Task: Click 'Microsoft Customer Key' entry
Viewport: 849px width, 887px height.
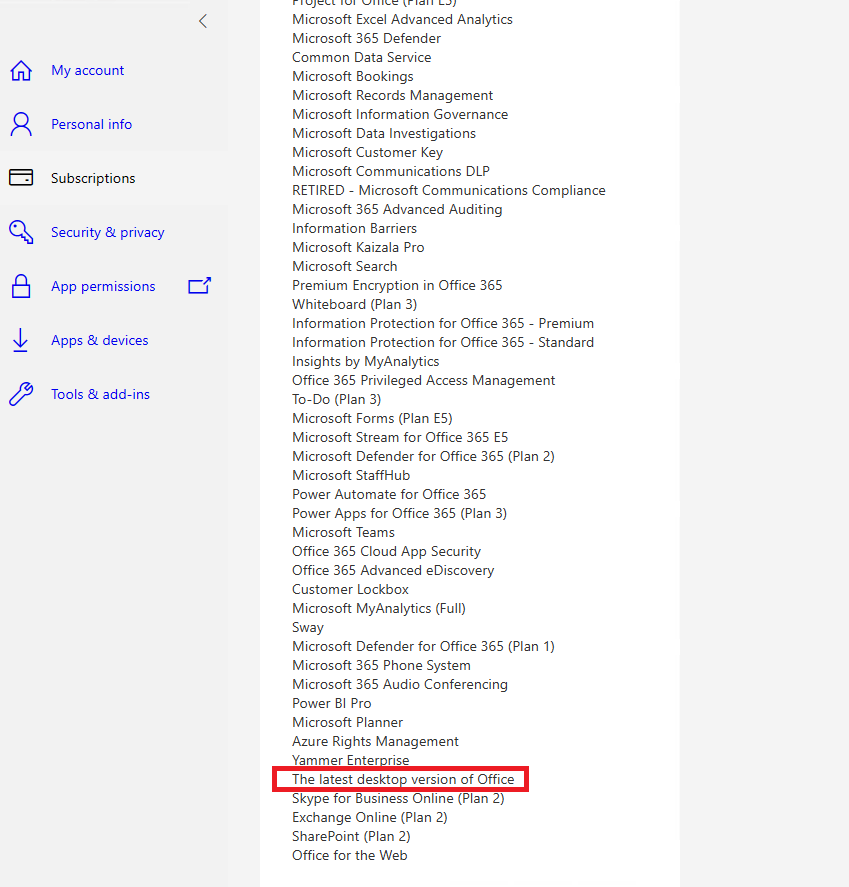Action: tap(368, 152)
